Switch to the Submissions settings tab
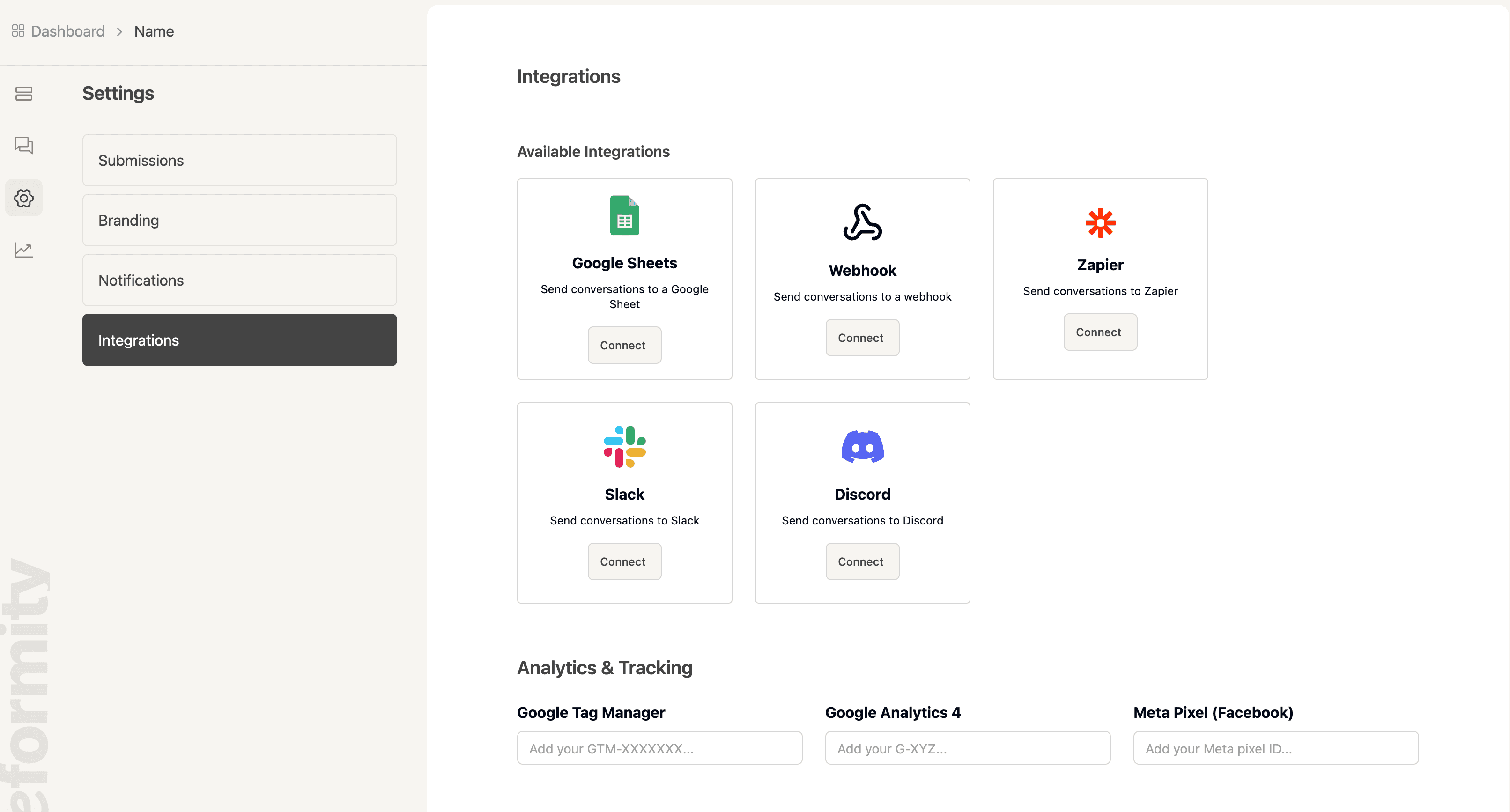 (239, 160)
